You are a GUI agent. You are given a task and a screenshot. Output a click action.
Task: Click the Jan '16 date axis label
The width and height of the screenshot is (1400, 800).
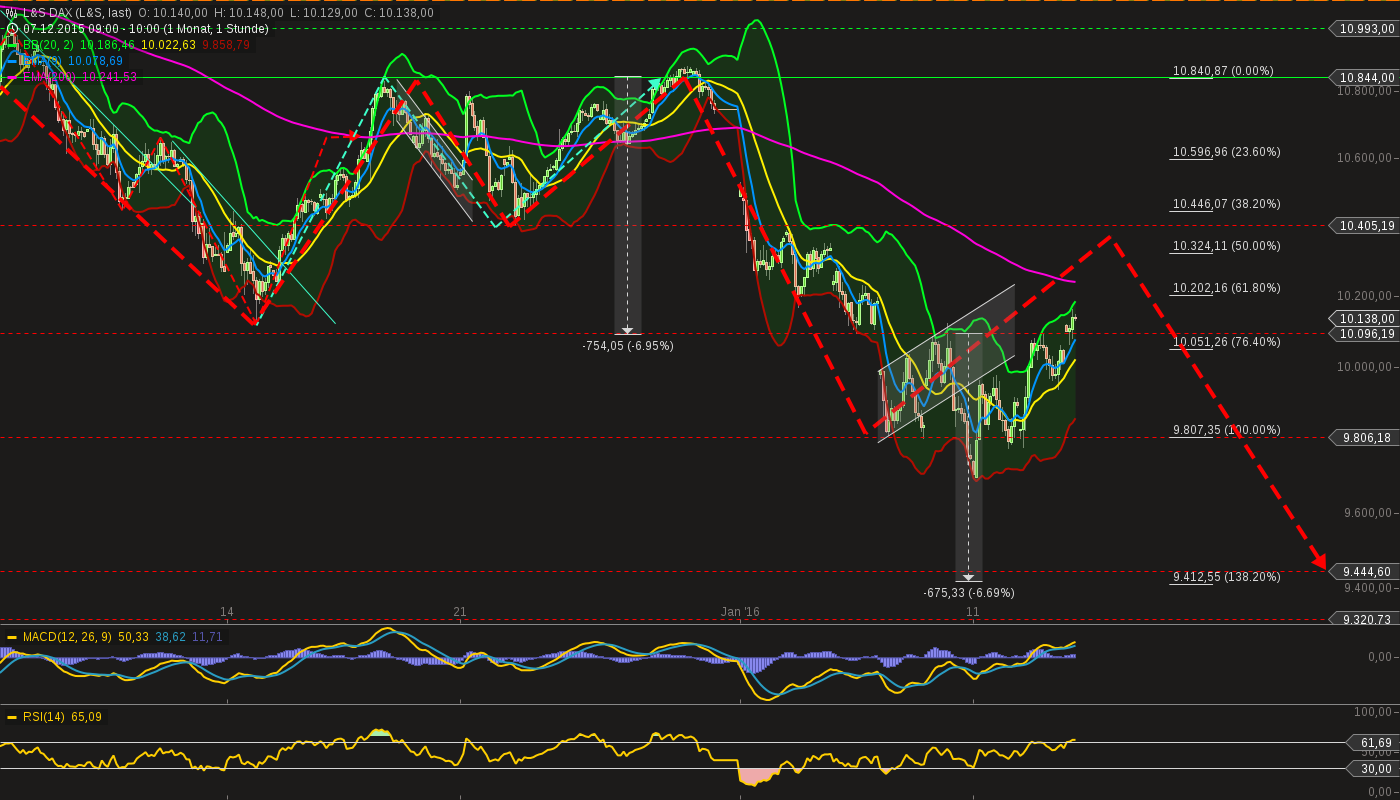pos(740,612)
